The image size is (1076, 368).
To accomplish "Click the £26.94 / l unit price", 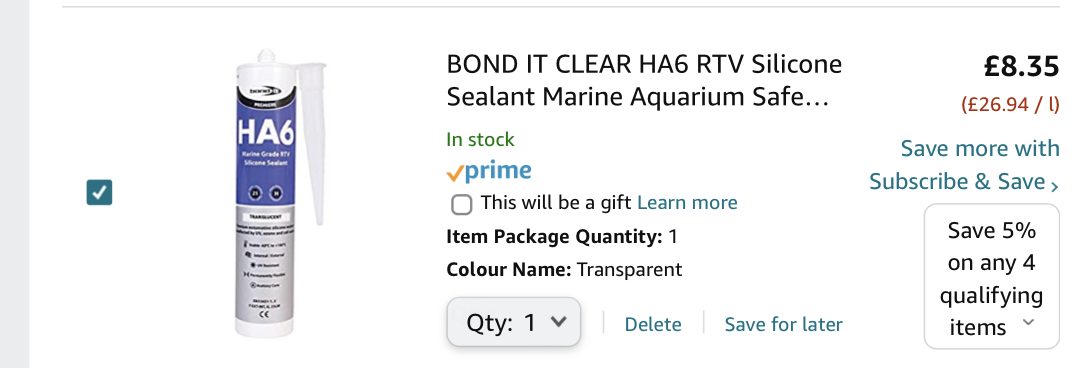I will (1010, 104).
